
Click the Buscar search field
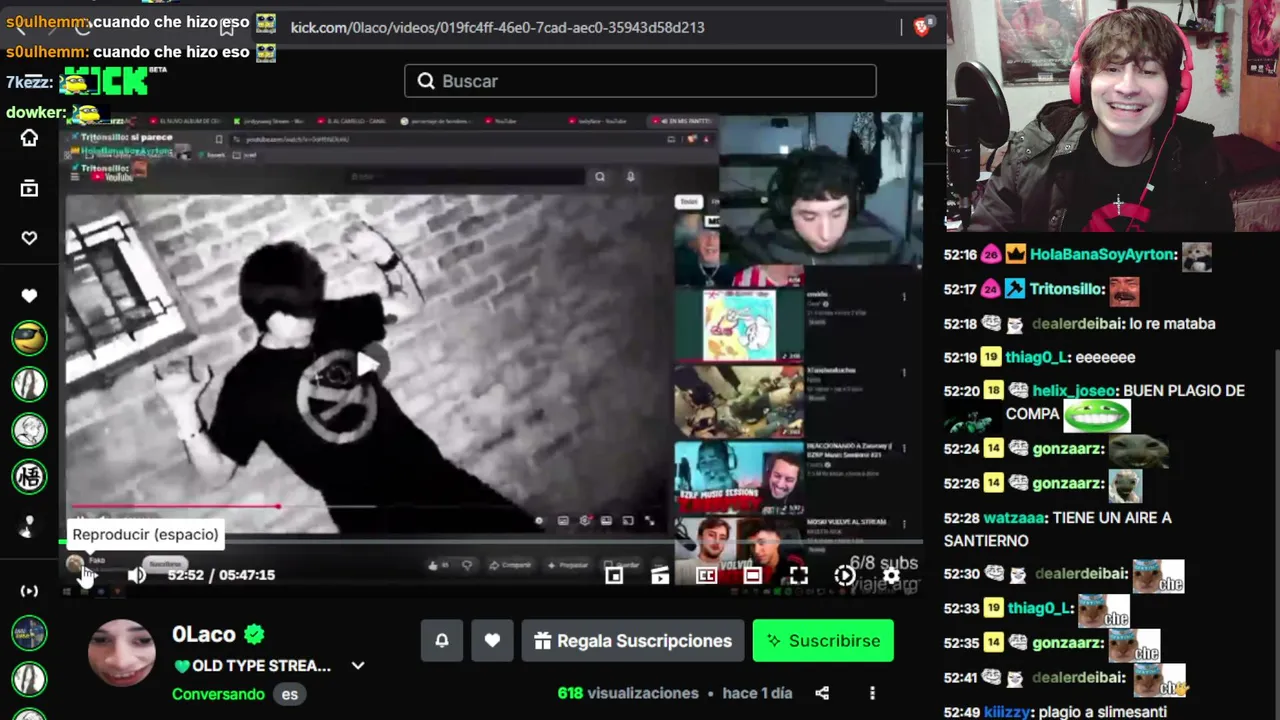point(640,81)
